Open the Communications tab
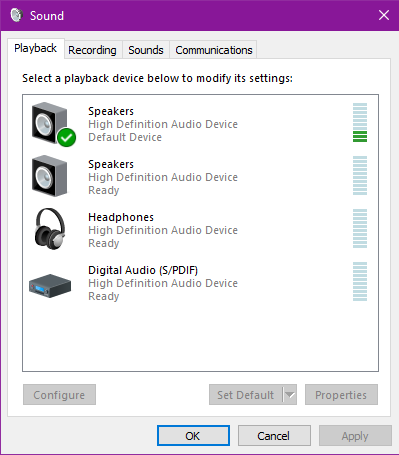The width and height of the screenshot is (399, 455). [214, 50]
